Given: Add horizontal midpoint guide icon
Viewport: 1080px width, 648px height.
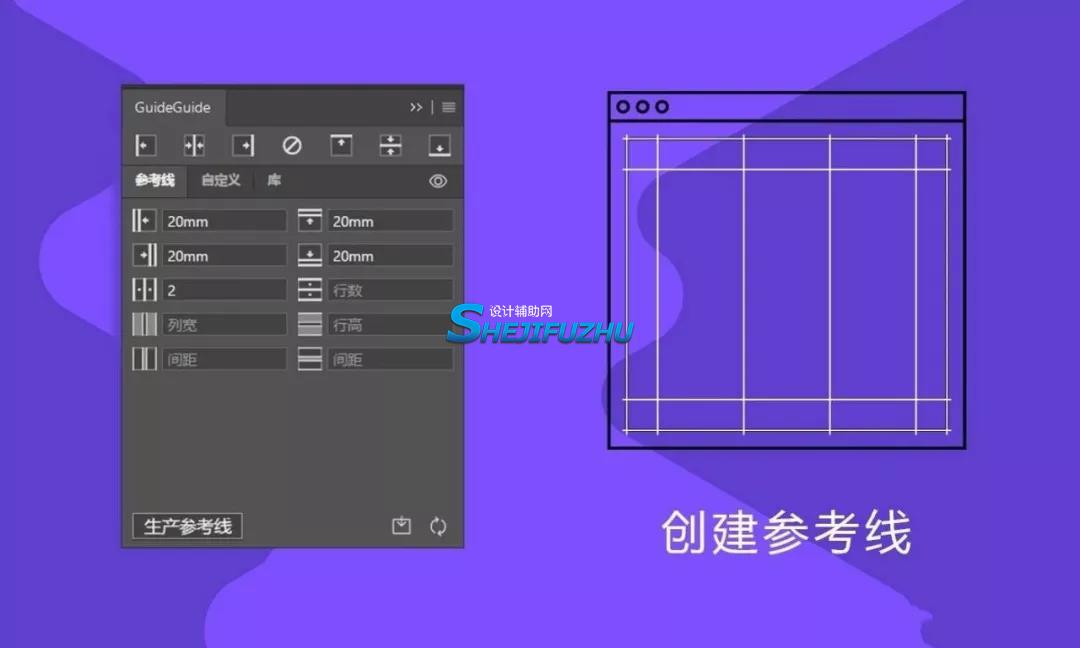Looking at the screenshot, I should point(391,145).
